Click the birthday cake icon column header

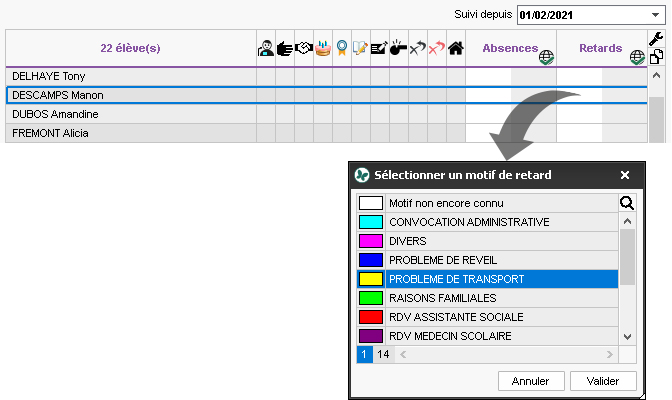[x=323, y=48]
